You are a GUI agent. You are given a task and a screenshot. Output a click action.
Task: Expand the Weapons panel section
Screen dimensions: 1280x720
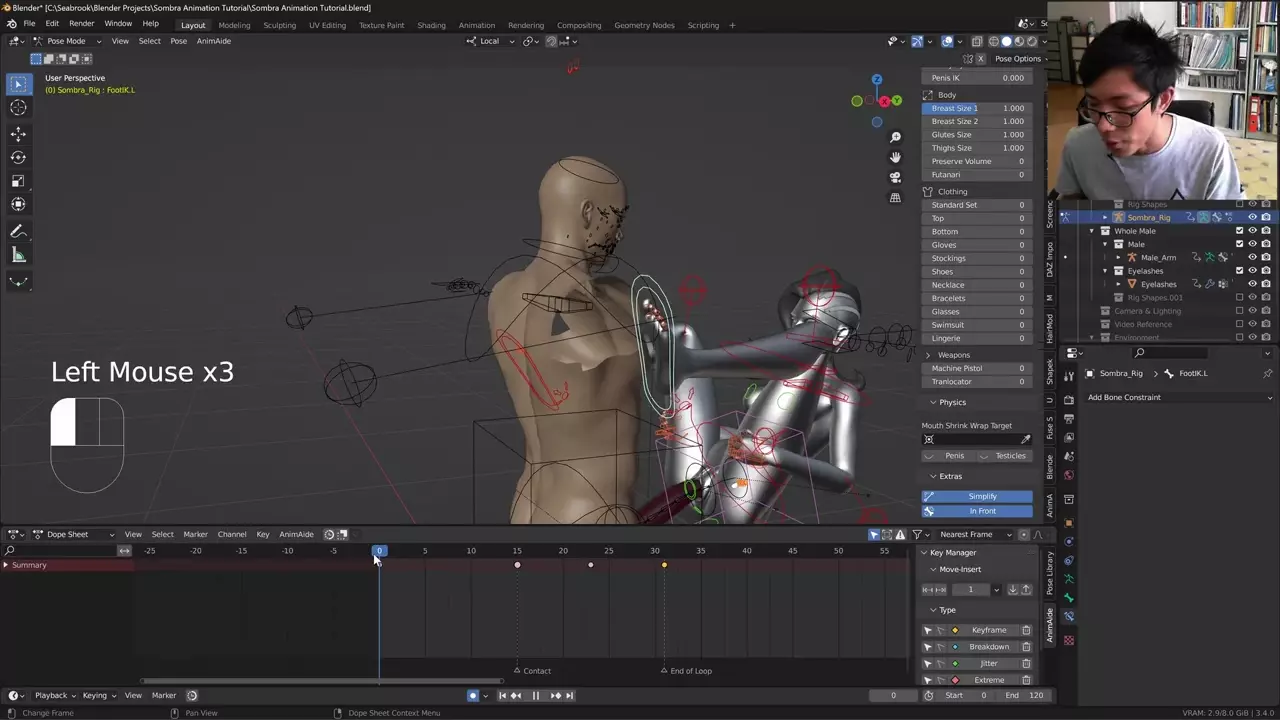tap(953, 355)
